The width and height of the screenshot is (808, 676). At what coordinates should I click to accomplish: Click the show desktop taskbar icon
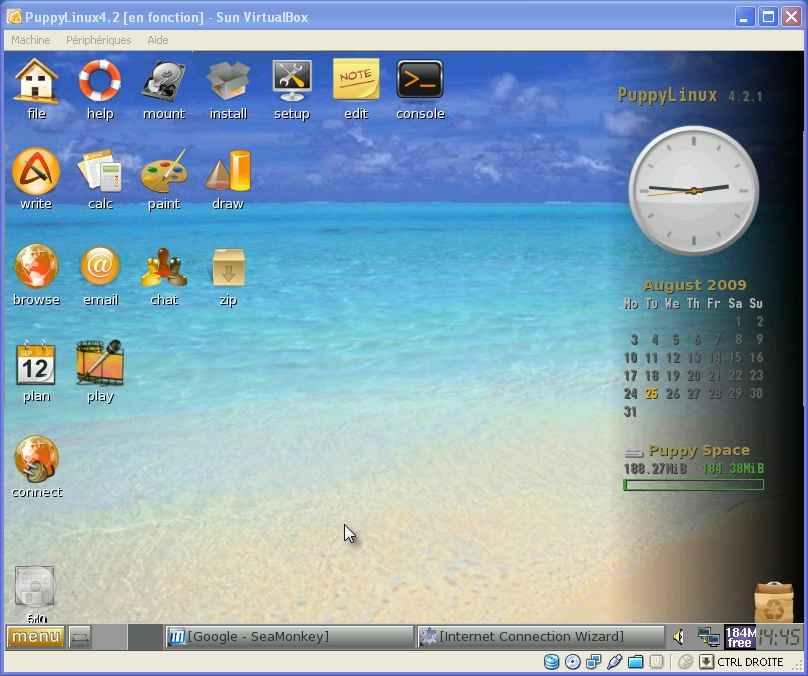(79, 637)
